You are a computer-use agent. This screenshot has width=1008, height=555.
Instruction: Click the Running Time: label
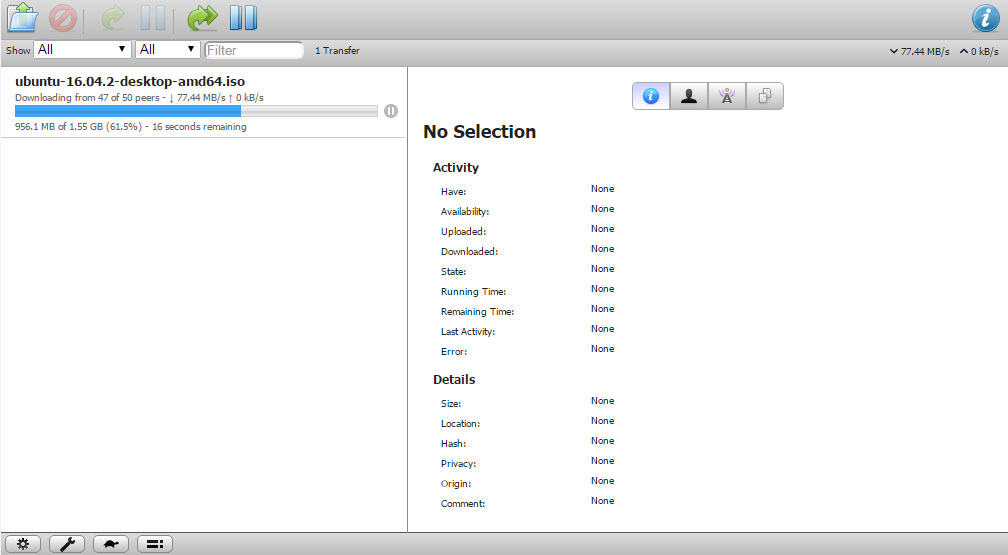[473, 291]
